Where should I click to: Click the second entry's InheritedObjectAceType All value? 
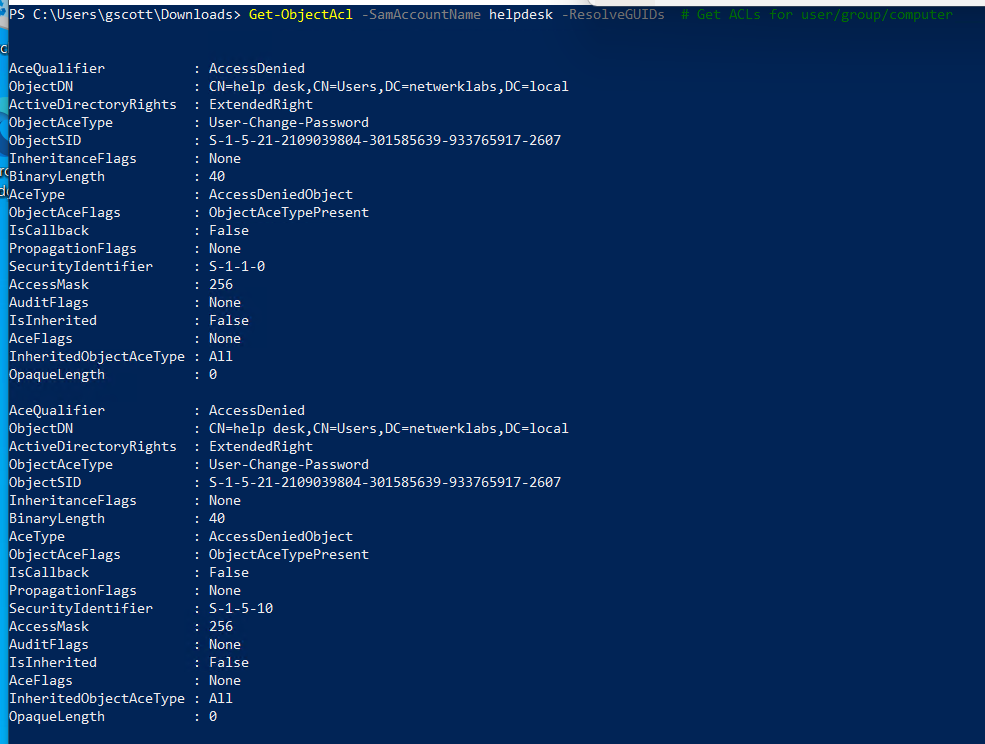click(x=220, y=698)
